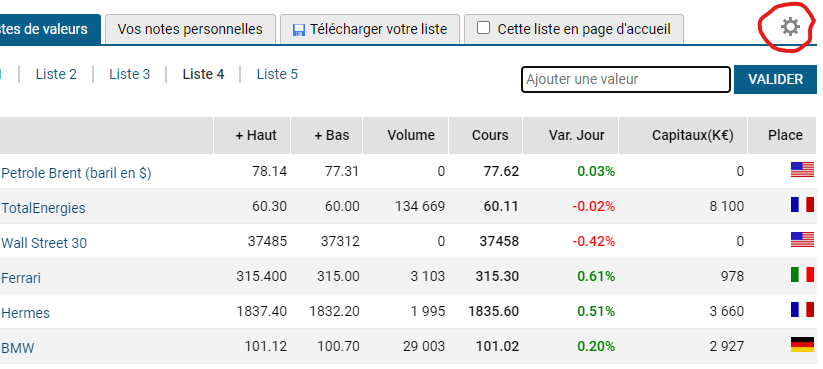
Task: Open the settings gear icon
Action: tap(790, 27)
